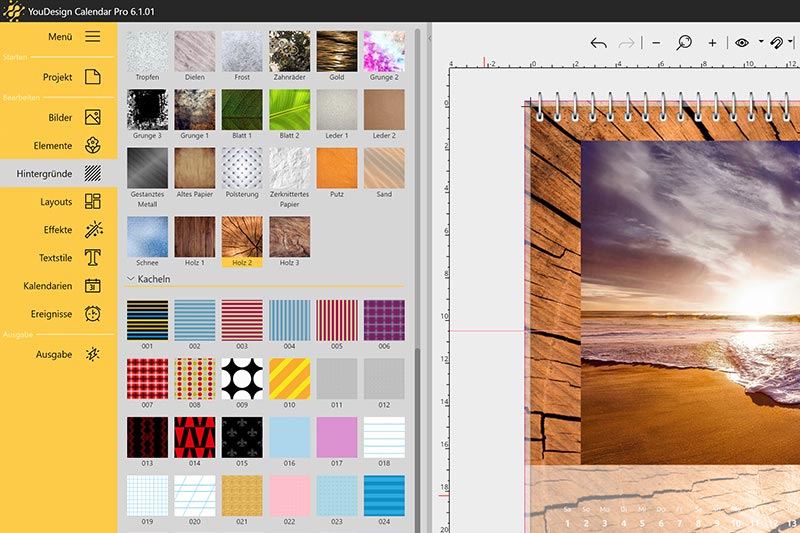
Task: Click the undo arrow in the toolbar
Action: click(598, 43)
